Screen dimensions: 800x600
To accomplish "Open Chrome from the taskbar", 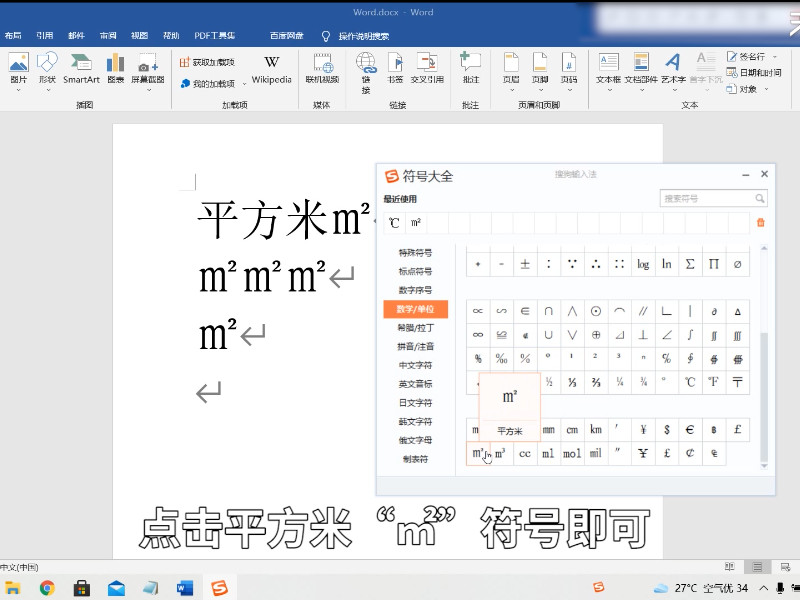I will [x=47, y=588].
